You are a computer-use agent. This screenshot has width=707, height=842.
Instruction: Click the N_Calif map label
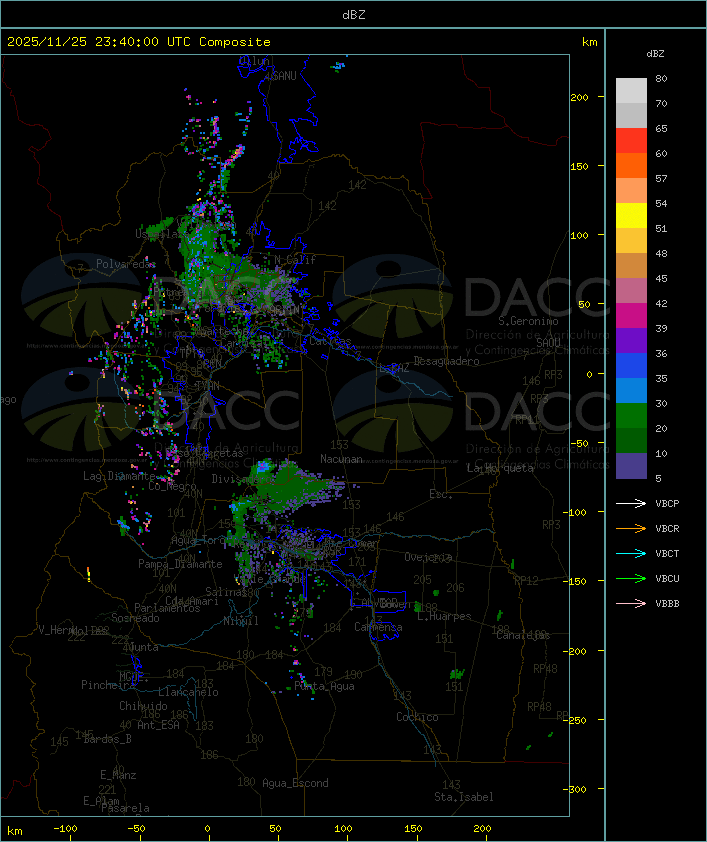[295, 260]
